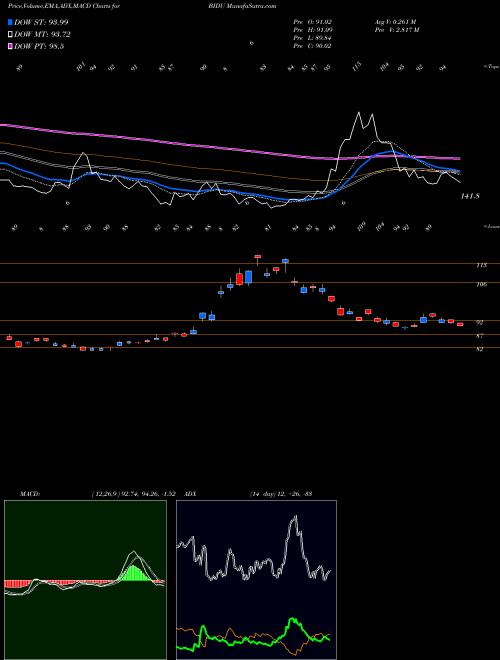Viewport: 500px width, 660px height.
Task: Click the white DOW MT legend swatch
Action: click(x=10, y=35)
